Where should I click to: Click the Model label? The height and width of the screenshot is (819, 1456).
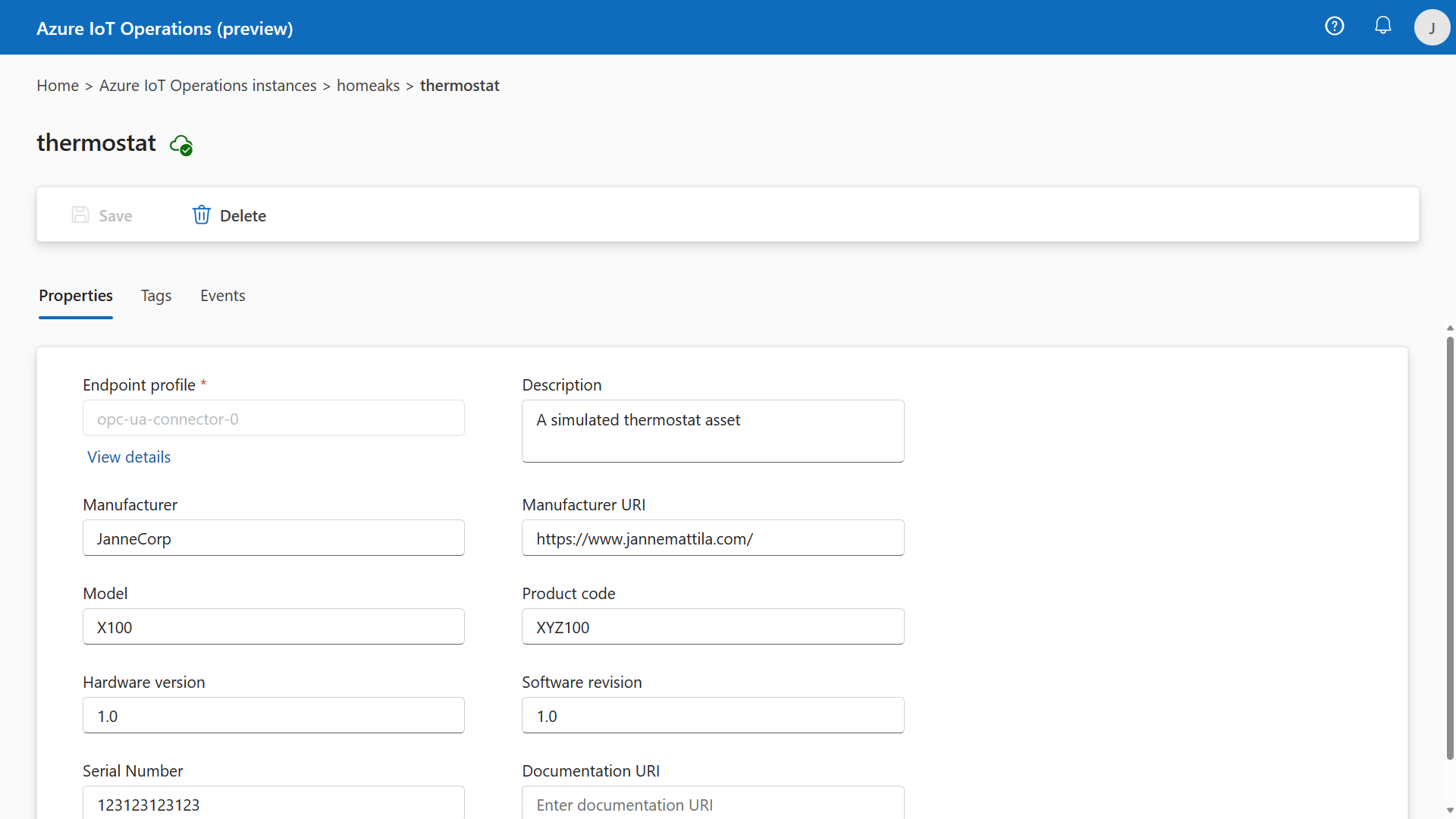pyautogui.click(x=105, y=594)
